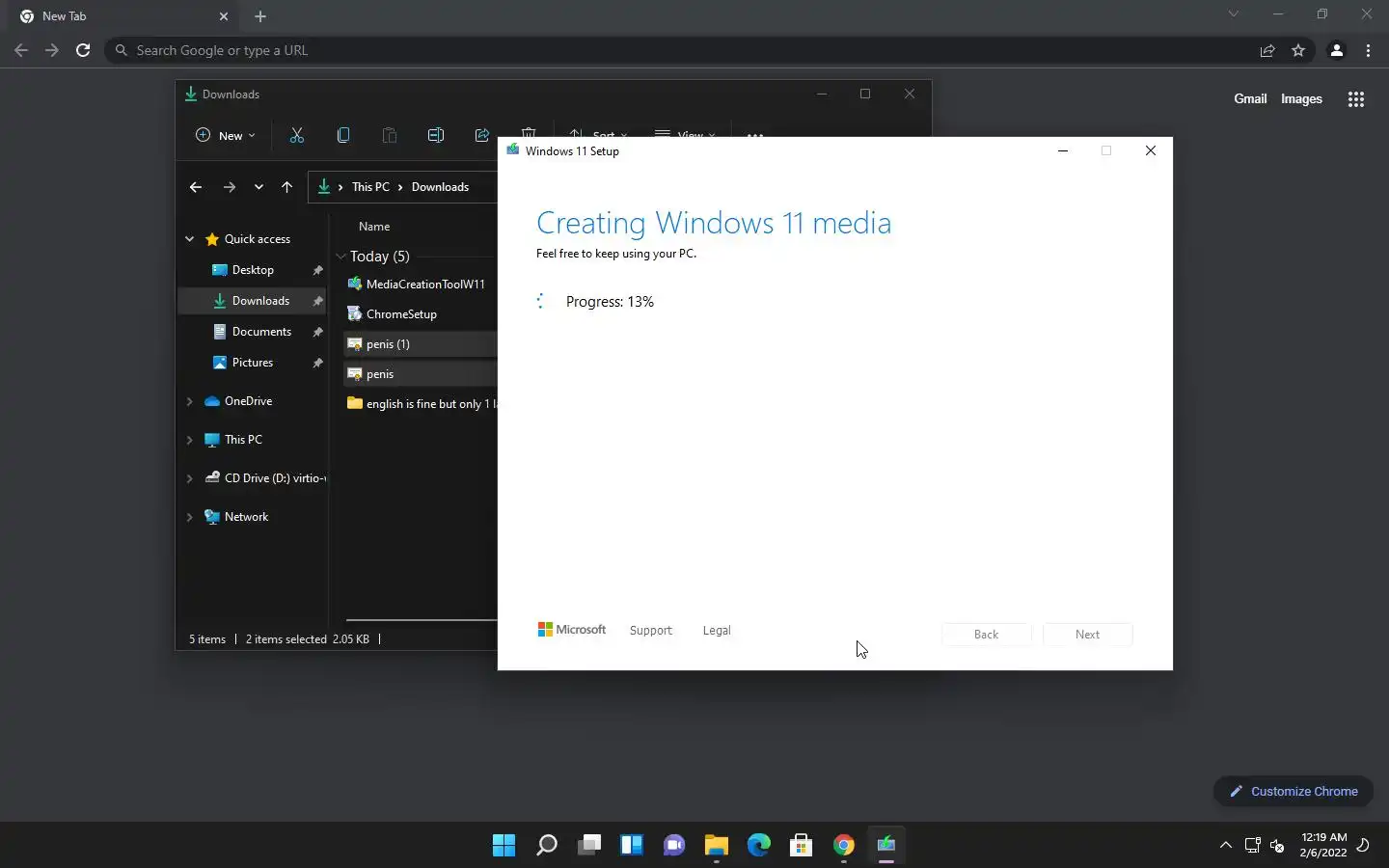Click the Rename icon in Downloads toolbar
The height and width of the screenshot is (868, 1389).
[x=436, y=135]
